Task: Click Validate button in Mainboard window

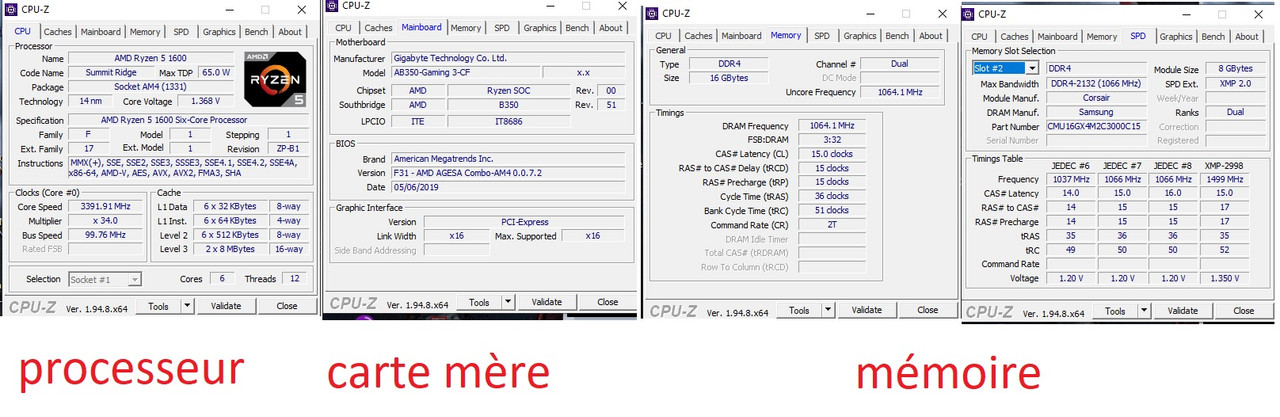Action: pos(547,302)
